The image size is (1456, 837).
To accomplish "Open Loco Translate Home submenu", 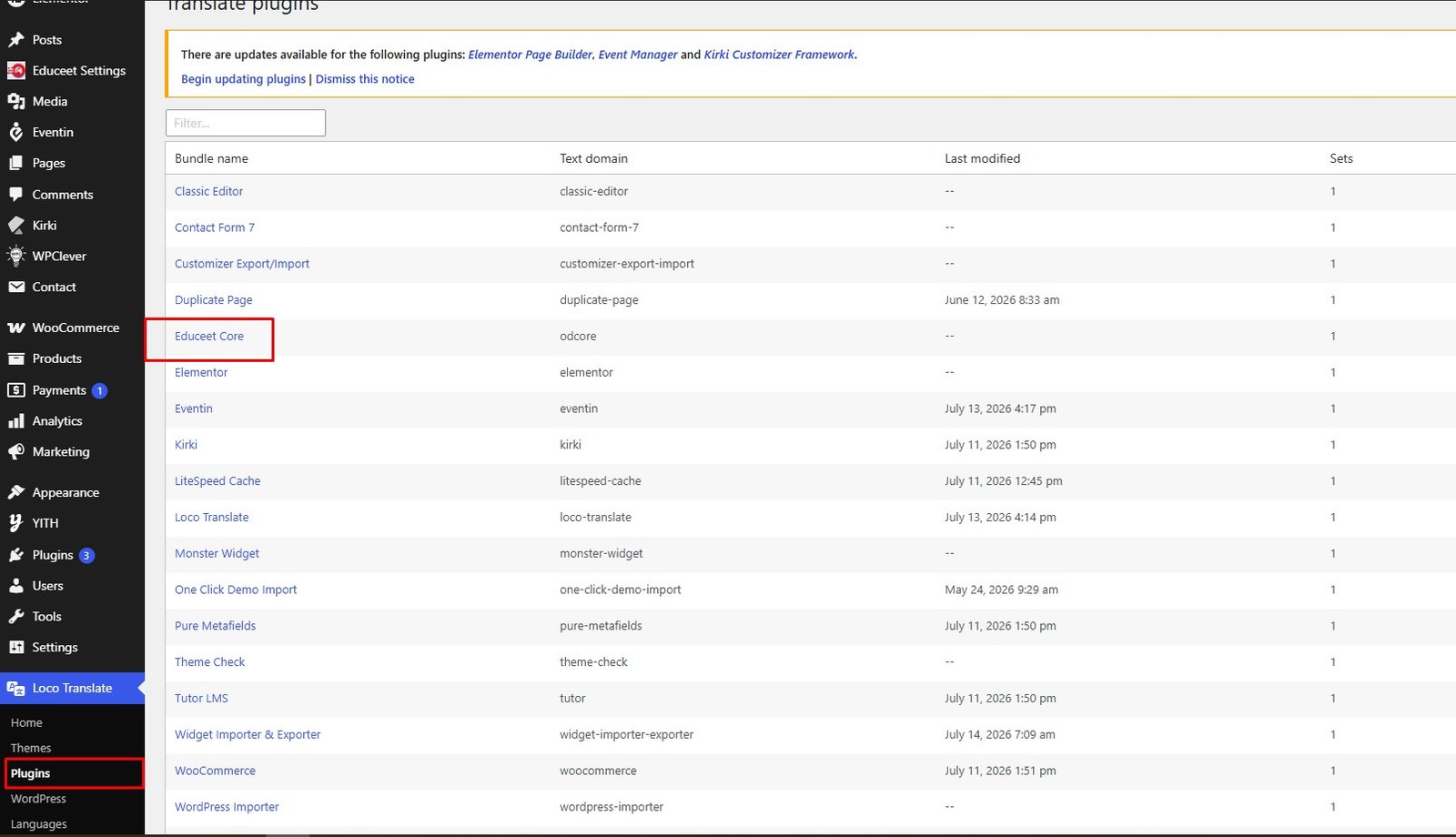I will click(26, 723).
